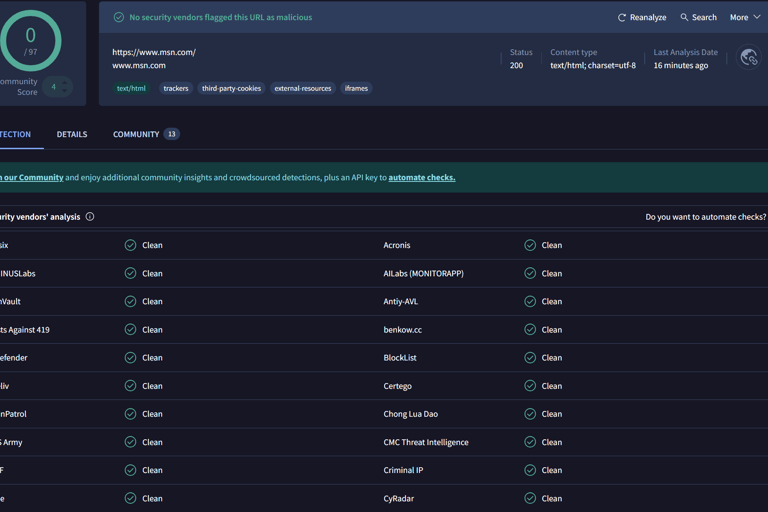Open the More dropdown menu
The height and width of the screenshot is (512, 768).
(745, 17)
